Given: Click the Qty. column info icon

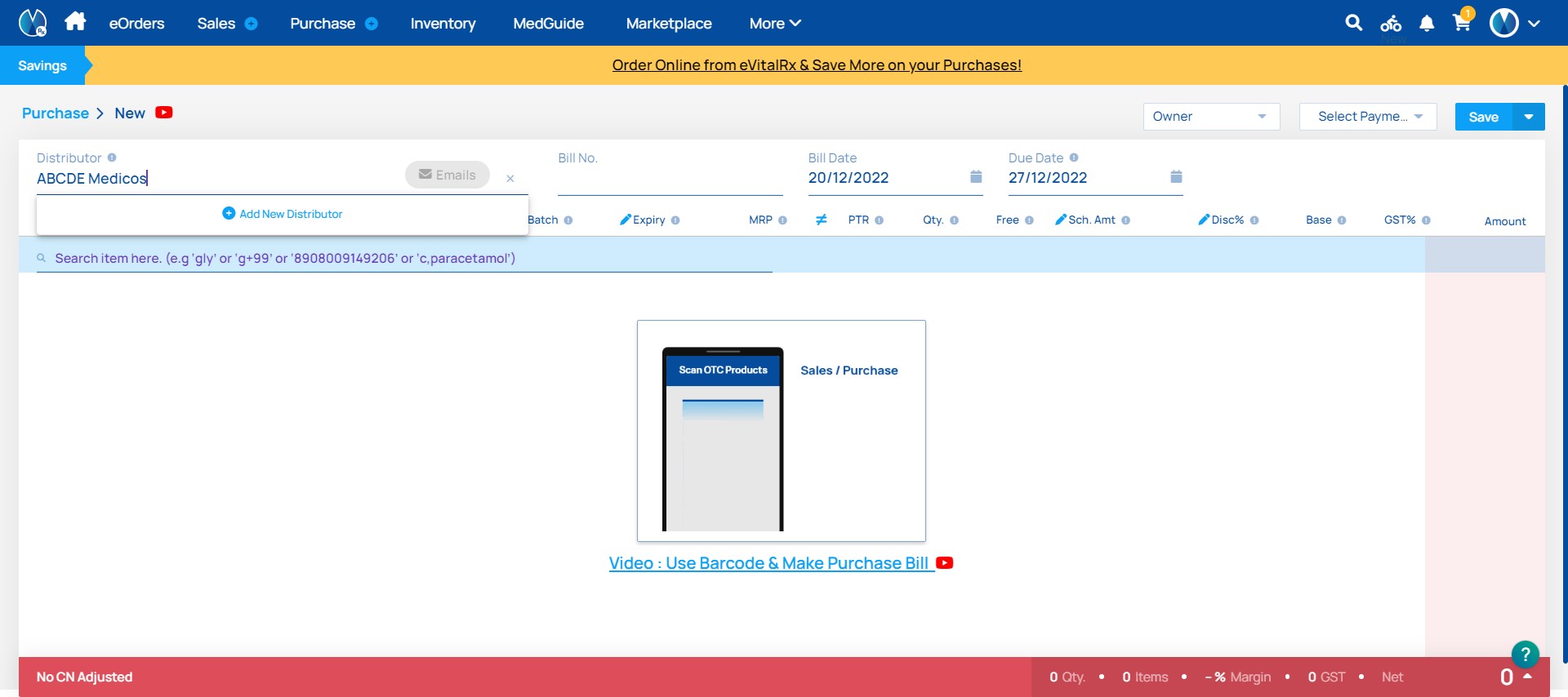Looking at the screenshot, I should click(954, 220).
